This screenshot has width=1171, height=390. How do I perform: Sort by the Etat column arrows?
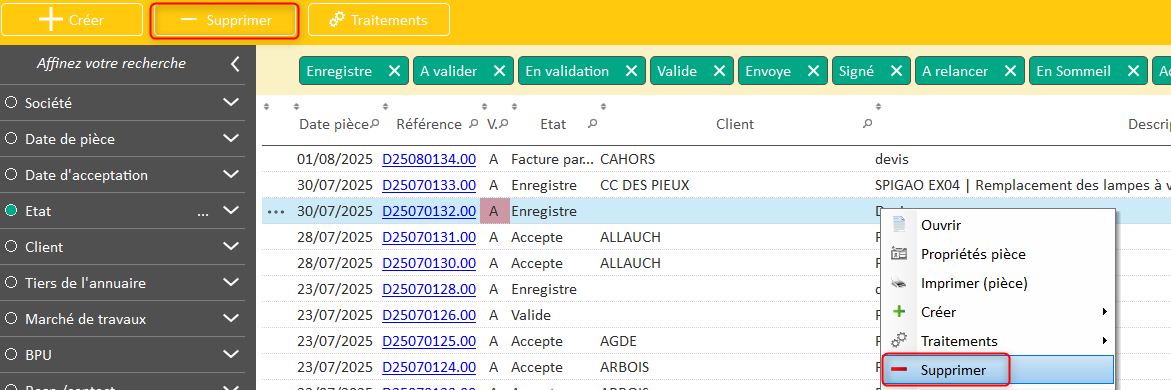tap(514, 106)
